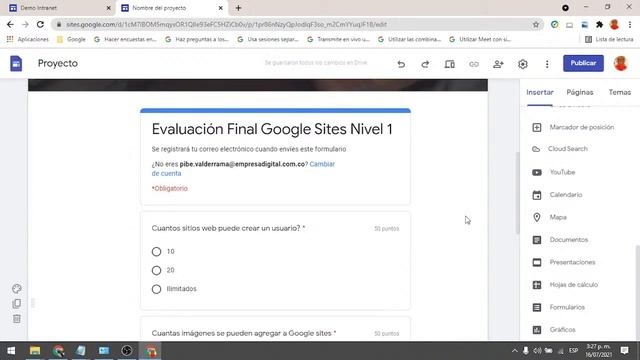
Task: Insert Cloud Search element
Action: click(x=560, y=149)
